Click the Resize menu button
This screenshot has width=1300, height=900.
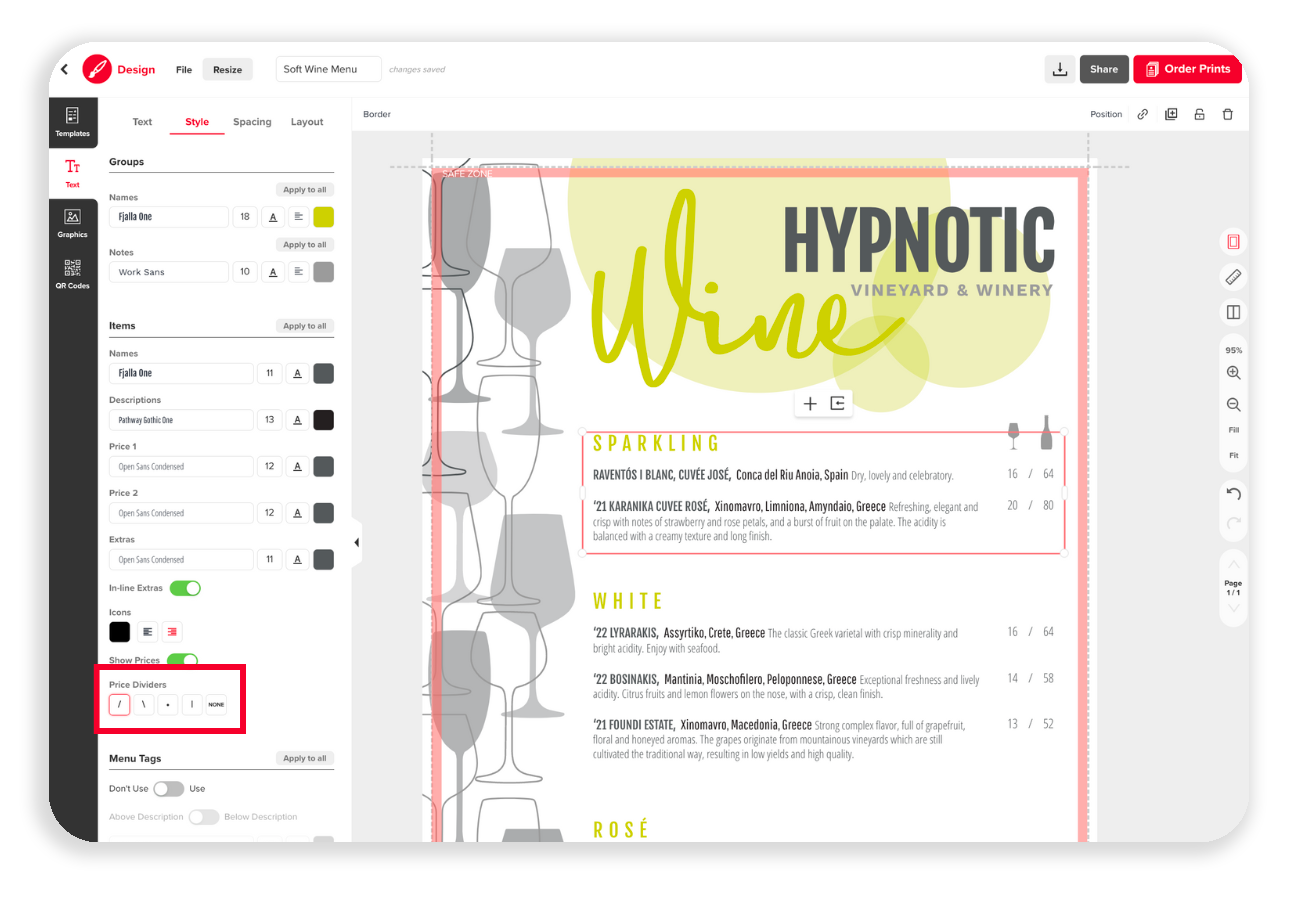click(x=227, y=70)
